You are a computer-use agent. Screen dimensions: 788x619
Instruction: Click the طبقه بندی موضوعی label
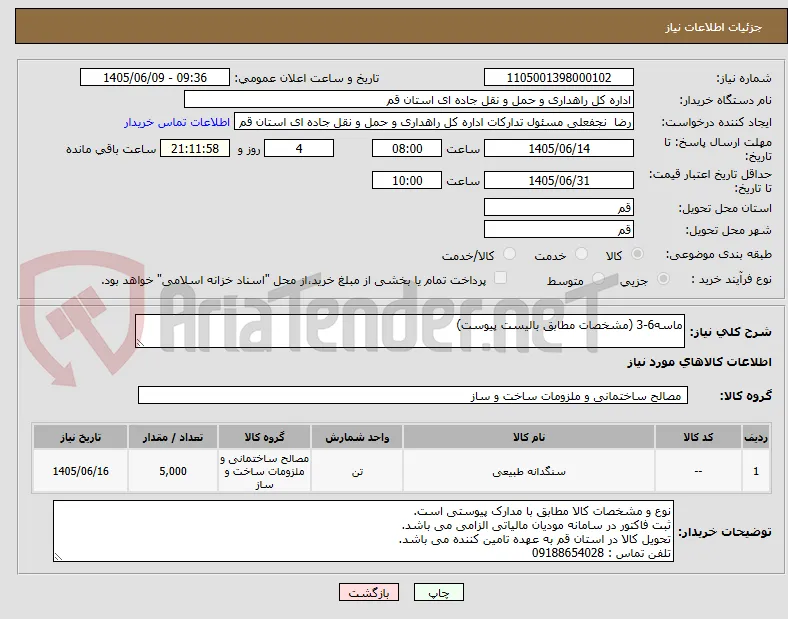pyautogui.click(x=719, y=254)
